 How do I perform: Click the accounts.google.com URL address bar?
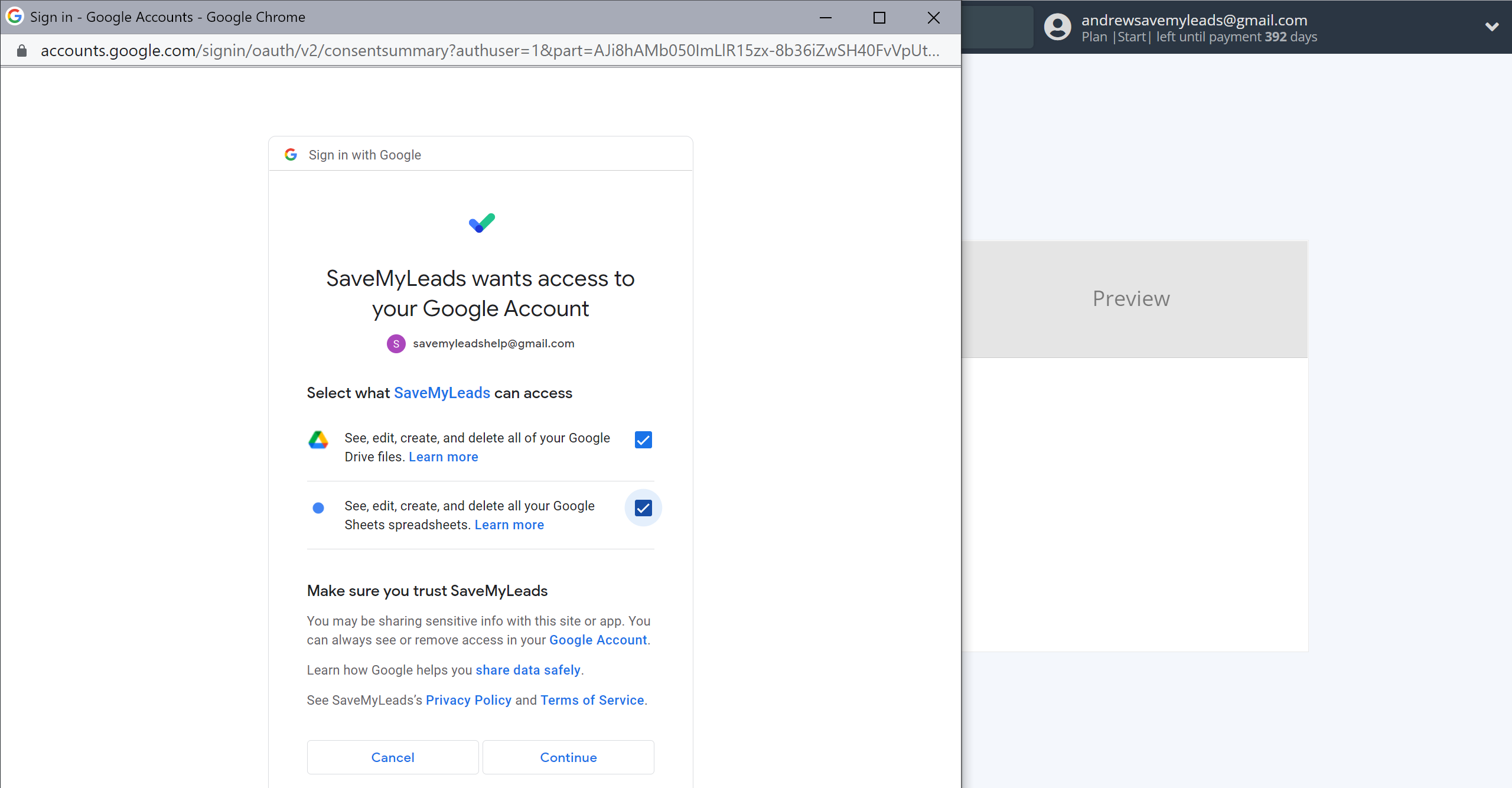pyautogui.click(x=489, y=51)
